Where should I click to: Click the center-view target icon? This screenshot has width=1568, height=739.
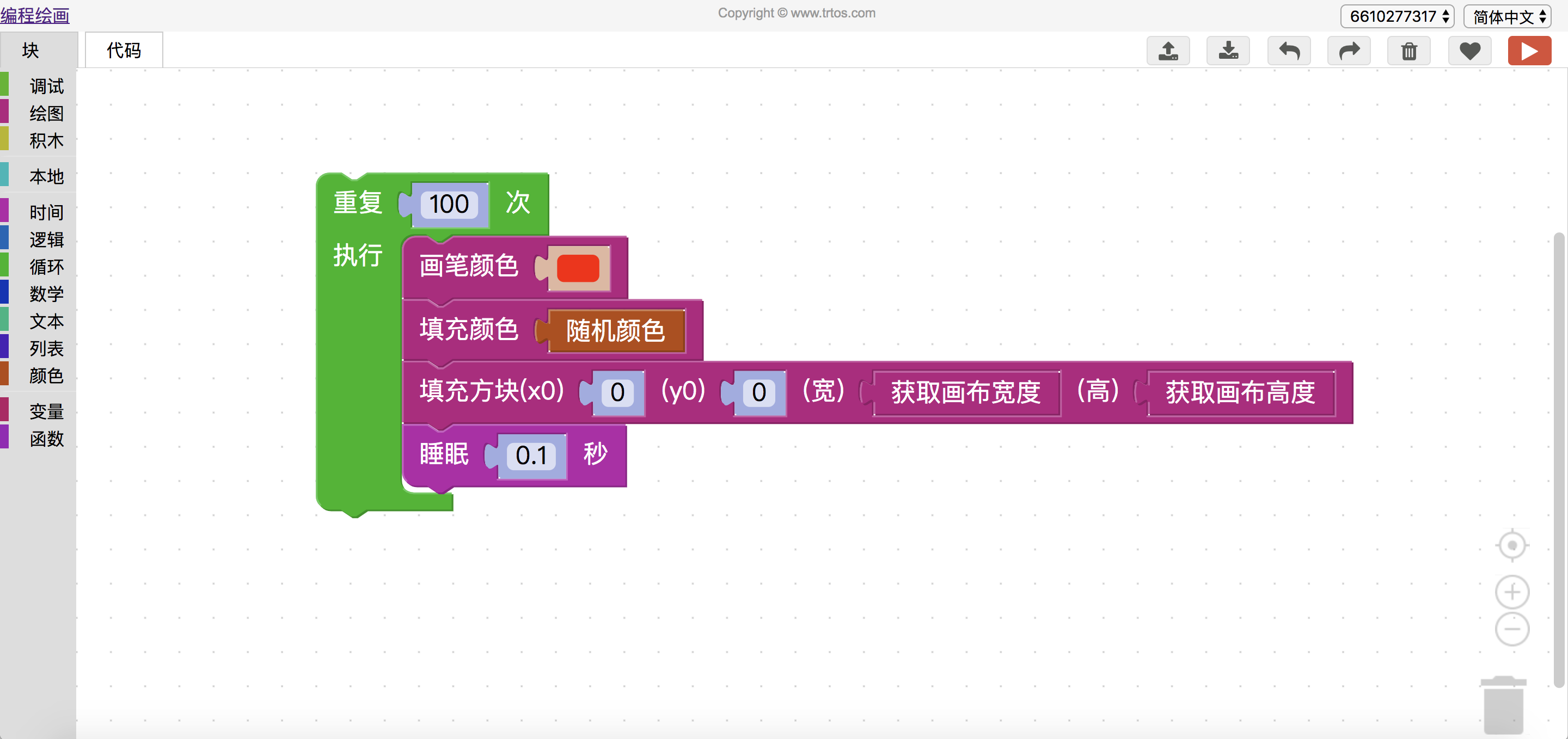tap(1511, 545)
